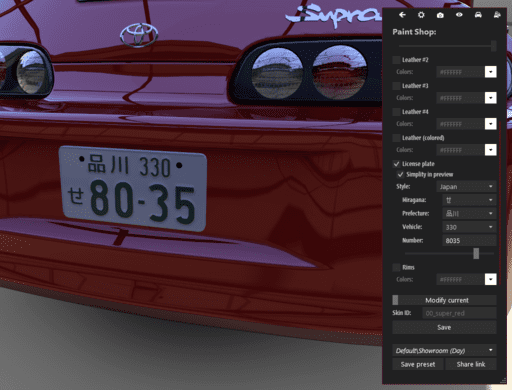
Task: Open the Vehicle dropdown showing 330
Action: click(469, 227)
